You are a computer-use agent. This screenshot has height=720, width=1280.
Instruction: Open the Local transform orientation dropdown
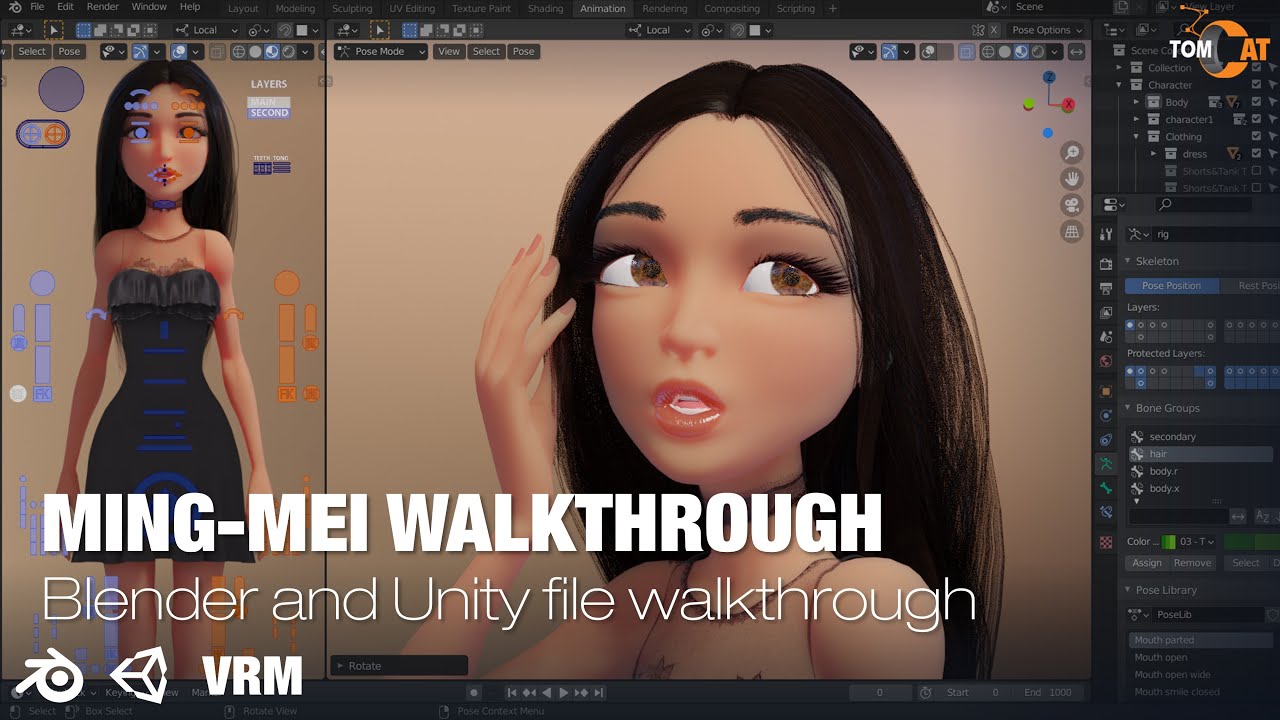pos(659,30)
